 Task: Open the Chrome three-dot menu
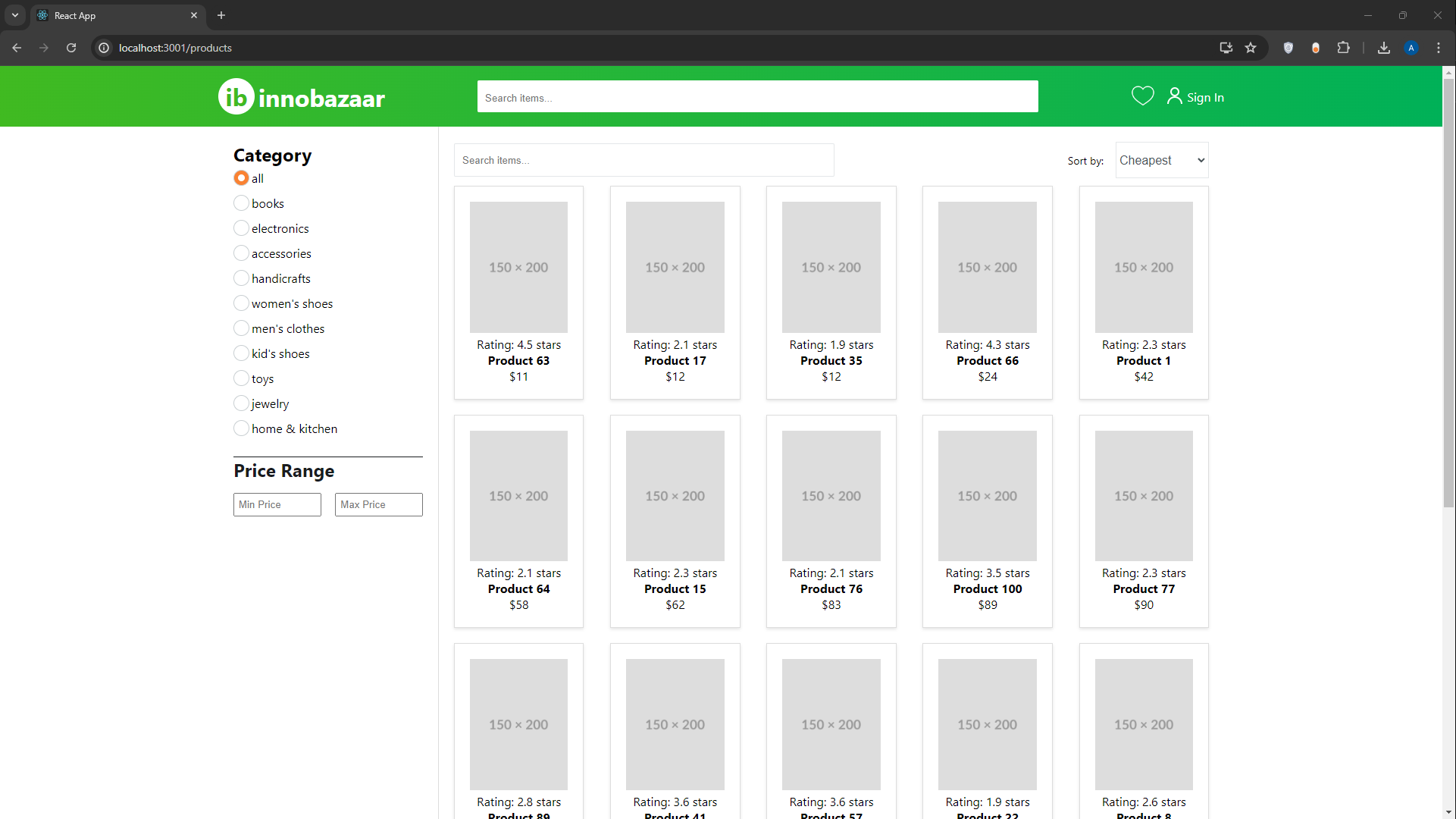(1439, 48)
